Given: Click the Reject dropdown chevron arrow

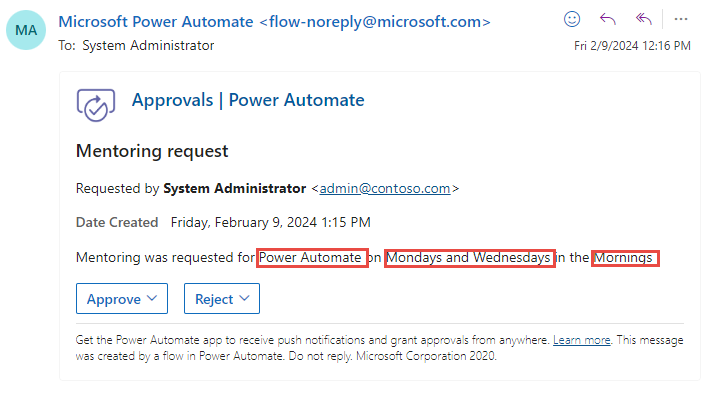Looking at the screenshot, I should click(x=244, y=298).
